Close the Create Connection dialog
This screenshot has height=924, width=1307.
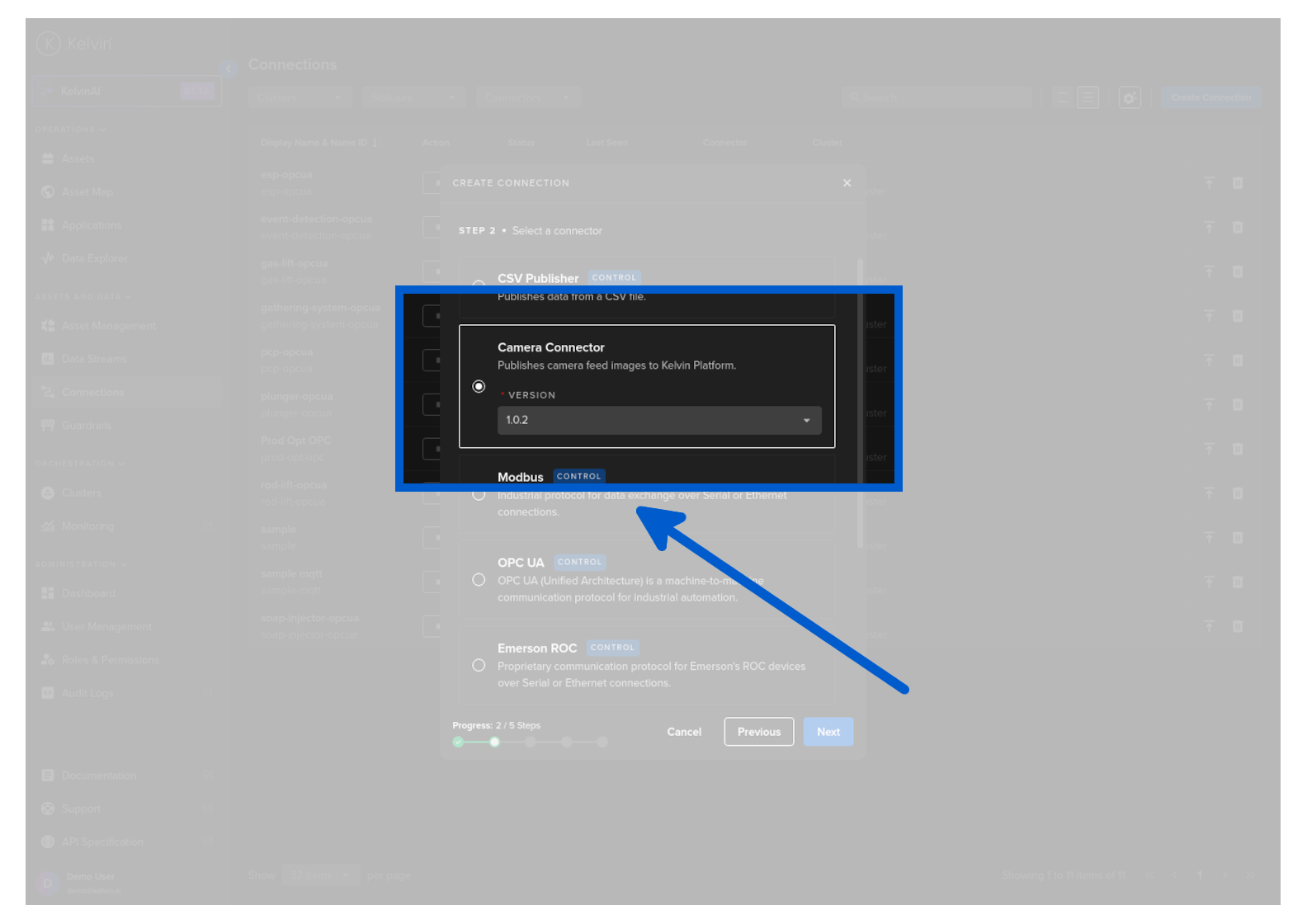coord(847,183)
